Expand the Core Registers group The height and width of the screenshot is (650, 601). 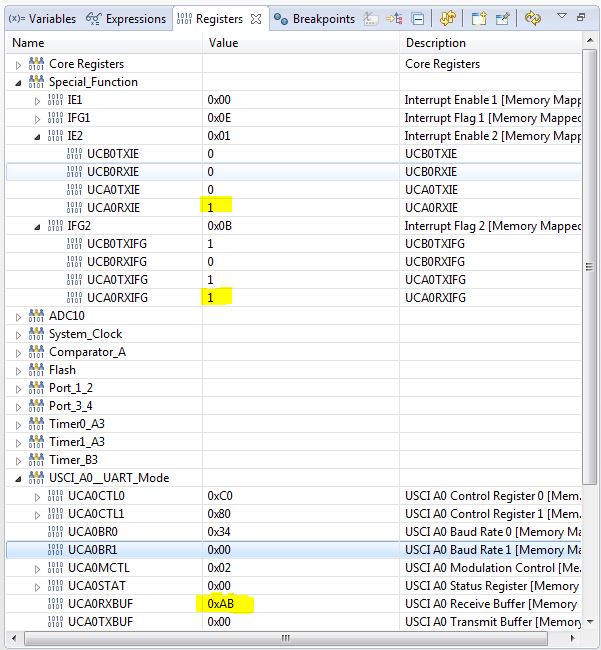coord(18,65)
